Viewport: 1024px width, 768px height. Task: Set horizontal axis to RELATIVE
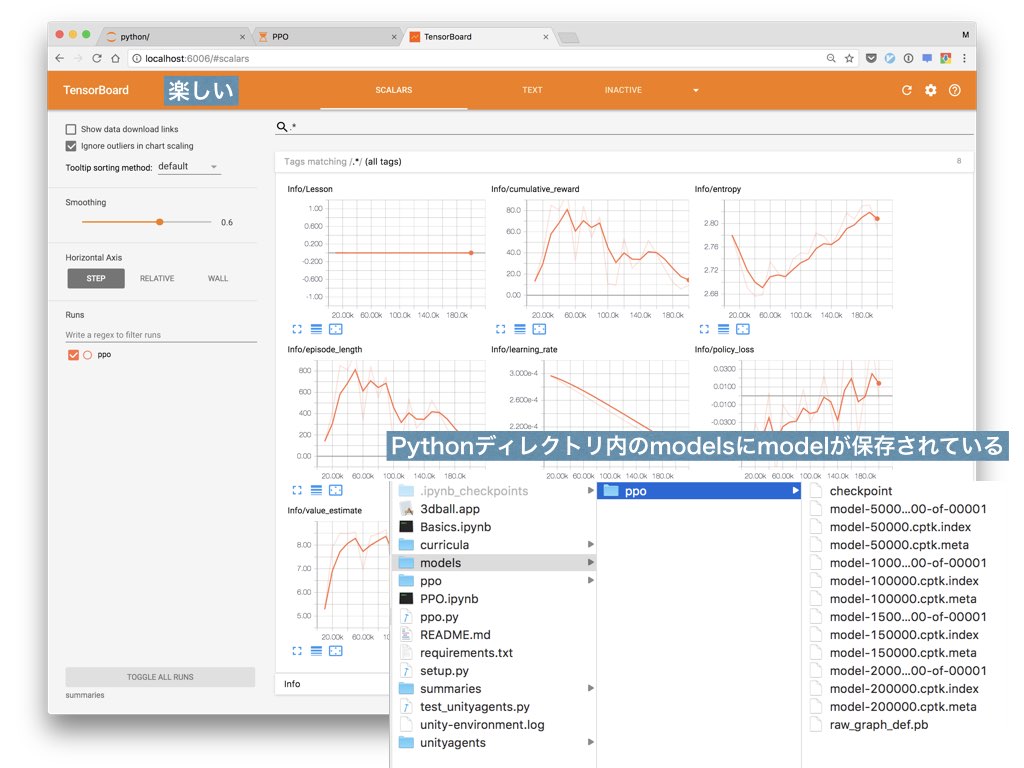tap(157, 278)
